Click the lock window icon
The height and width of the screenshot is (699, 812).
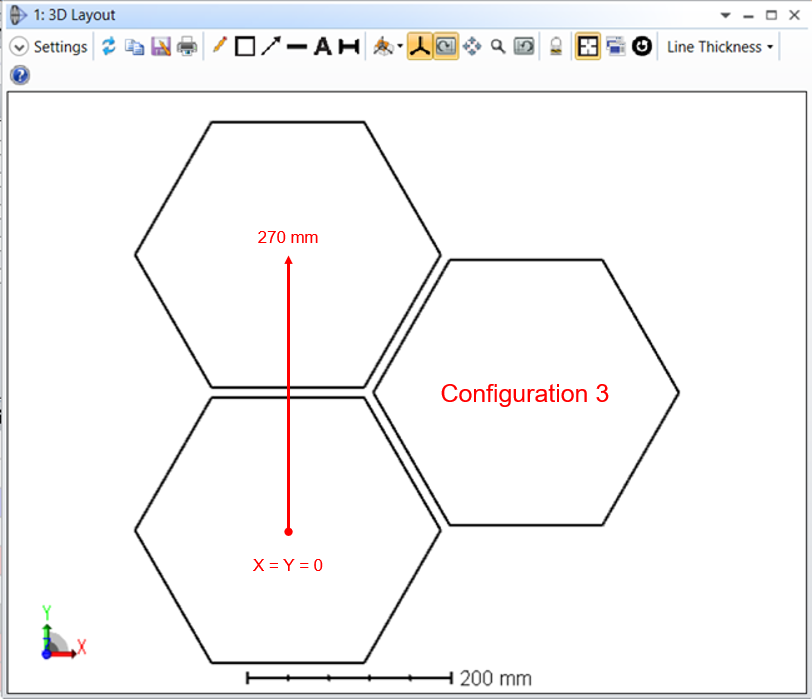click(x=556, y=47)
